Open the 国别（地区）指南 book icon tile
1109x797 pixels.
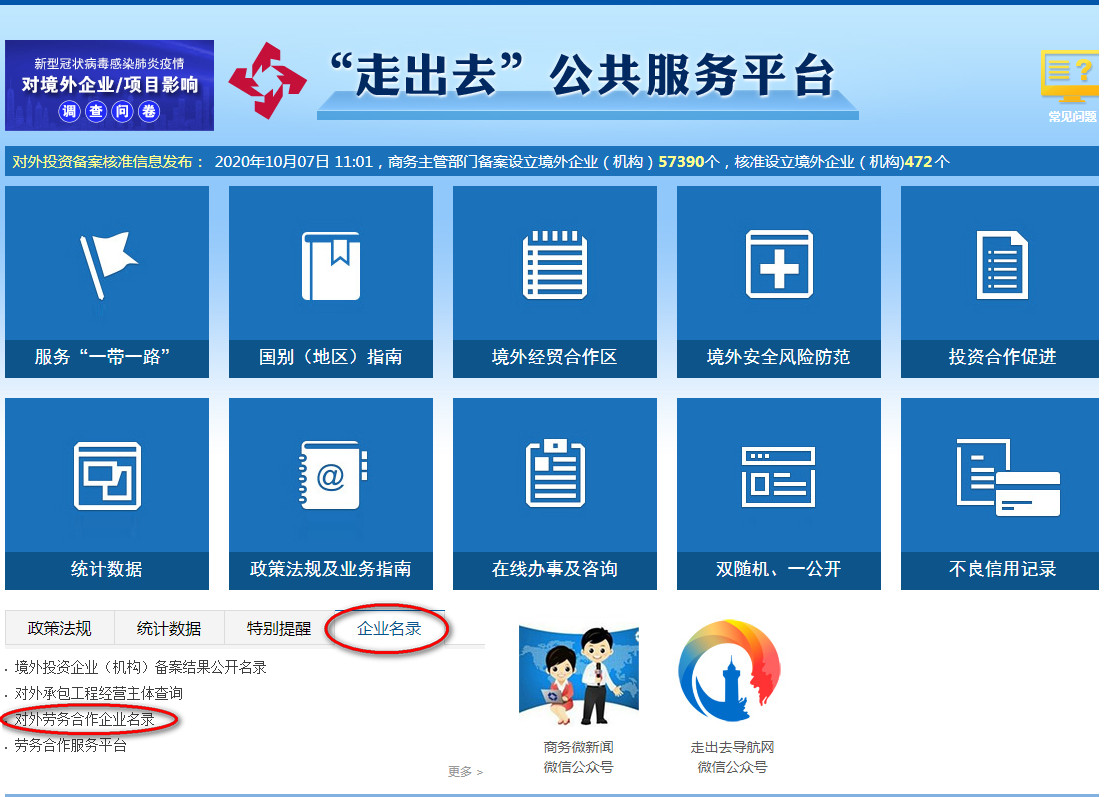tap(331, 281)
